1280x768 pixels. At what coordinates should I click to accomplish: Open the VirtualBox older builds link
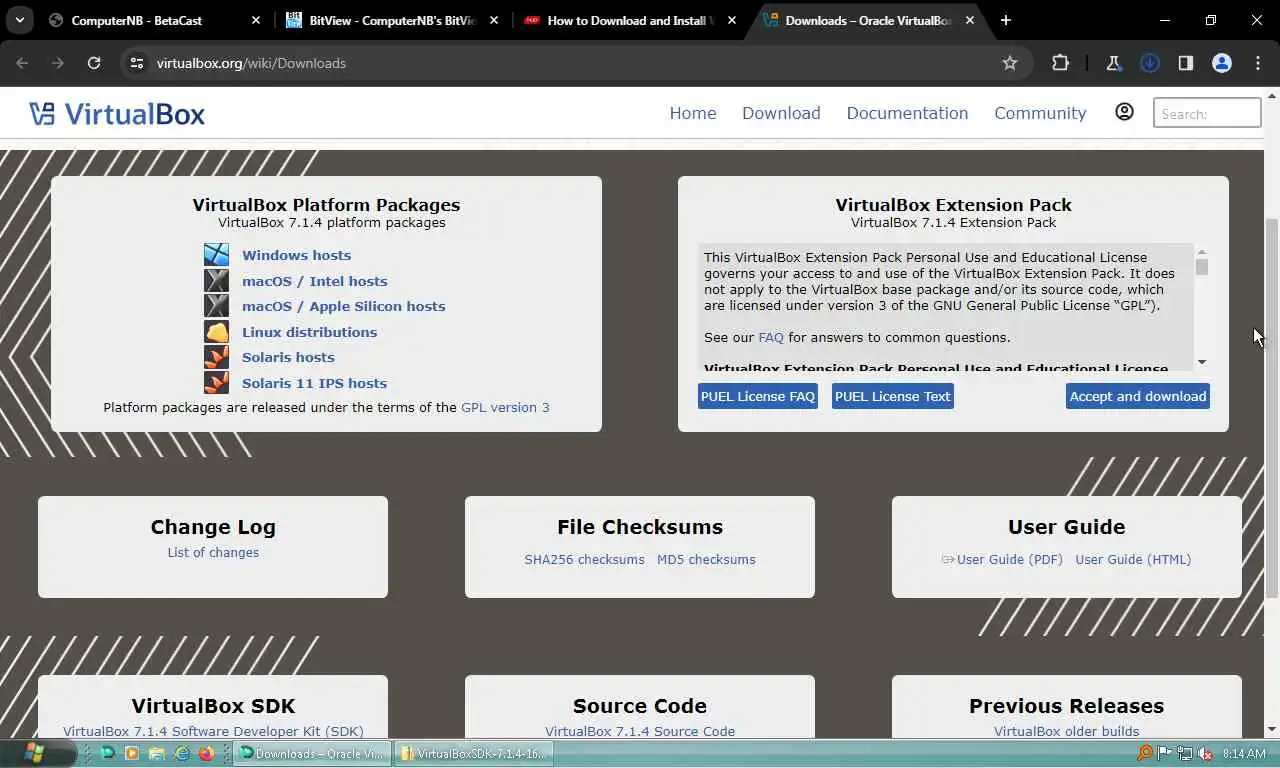[x=1066, y=731]
